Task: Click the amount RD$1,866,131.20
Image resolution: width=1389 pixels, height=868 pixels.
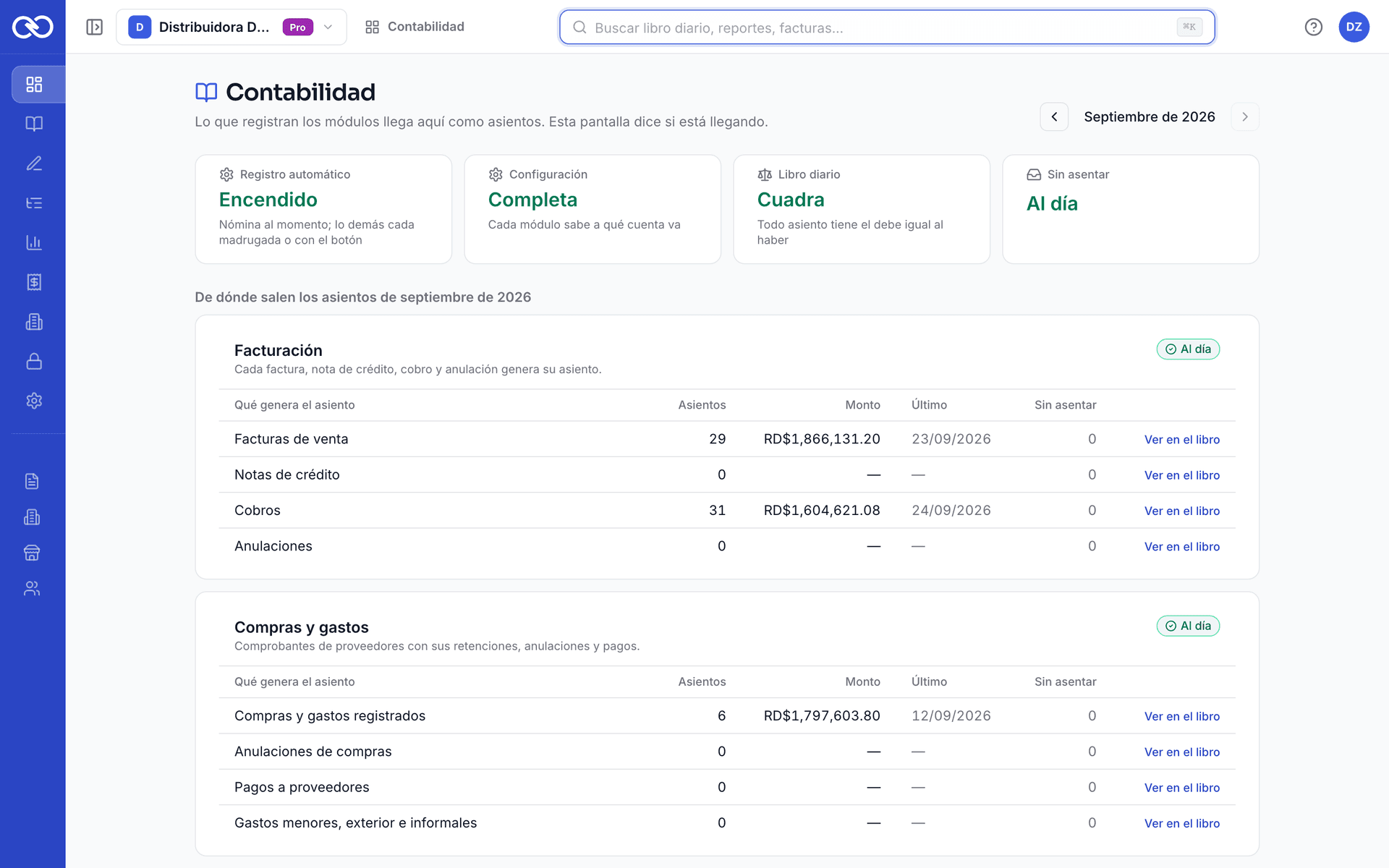Action: tap(822, 439)
